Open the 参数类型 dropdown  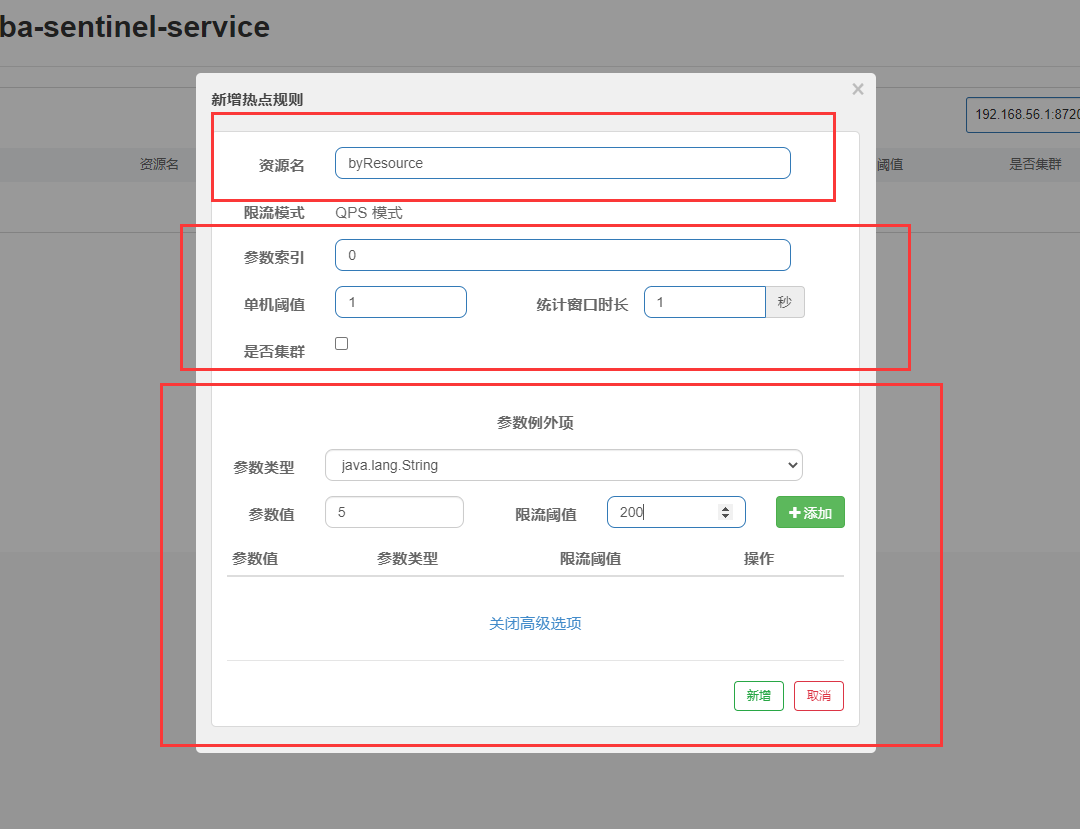pos(563,464)
